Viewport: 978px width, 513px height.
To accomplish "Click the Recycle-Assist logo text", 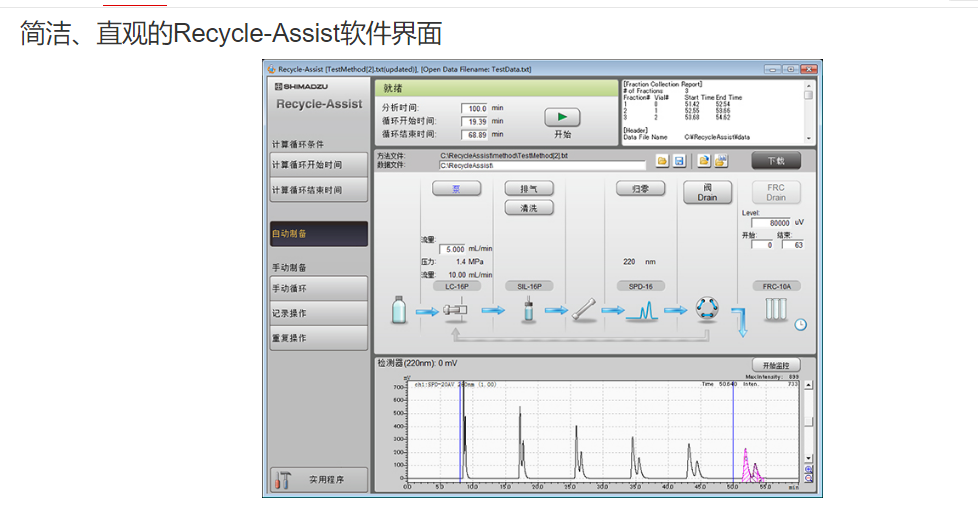I will (x=319, y=104).
